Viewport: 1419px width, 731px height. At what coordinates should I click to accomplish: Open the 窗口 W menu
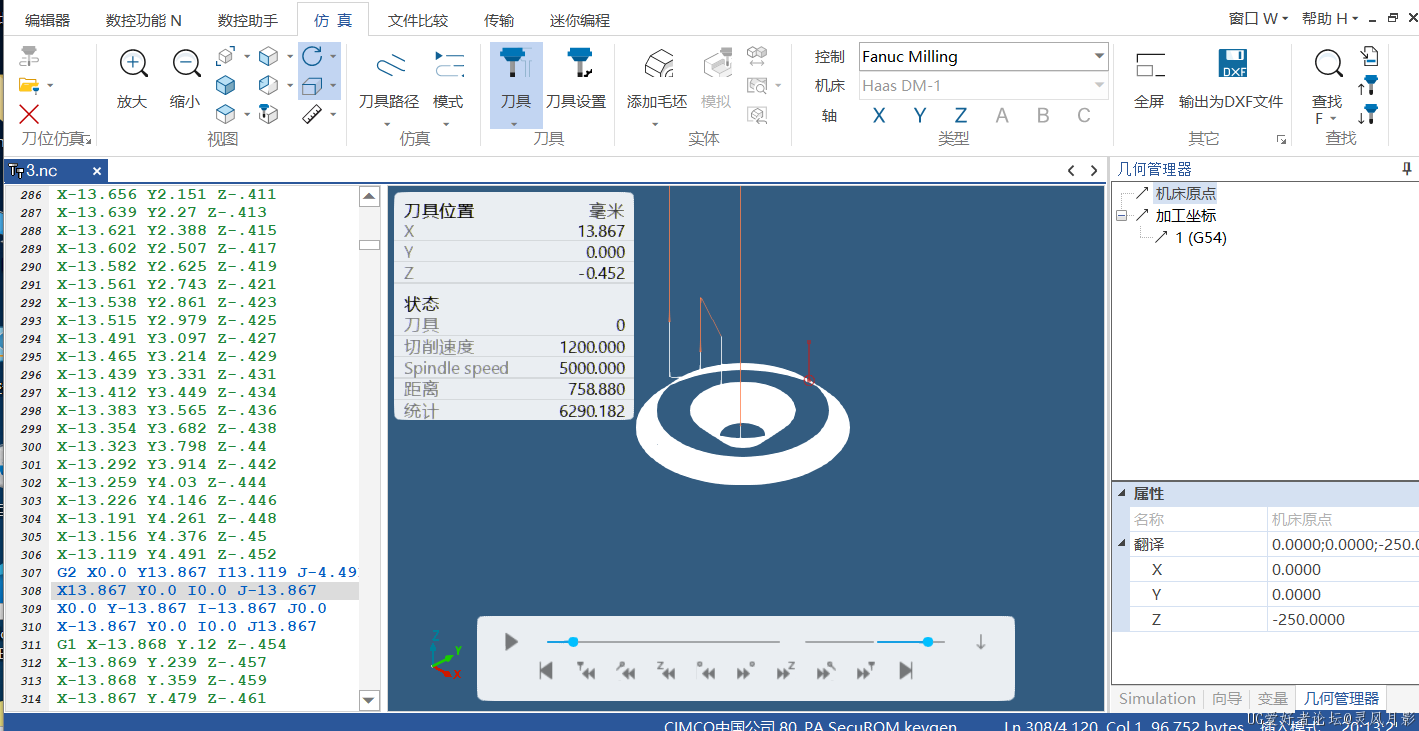click(x=1258, y=18)
